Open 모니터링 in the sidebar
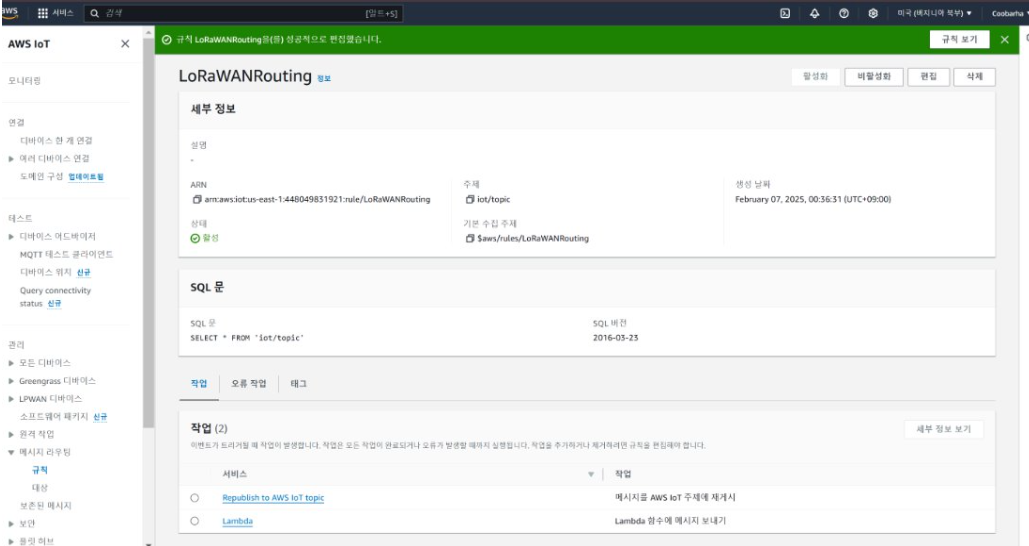 click(x=24, y=81)
